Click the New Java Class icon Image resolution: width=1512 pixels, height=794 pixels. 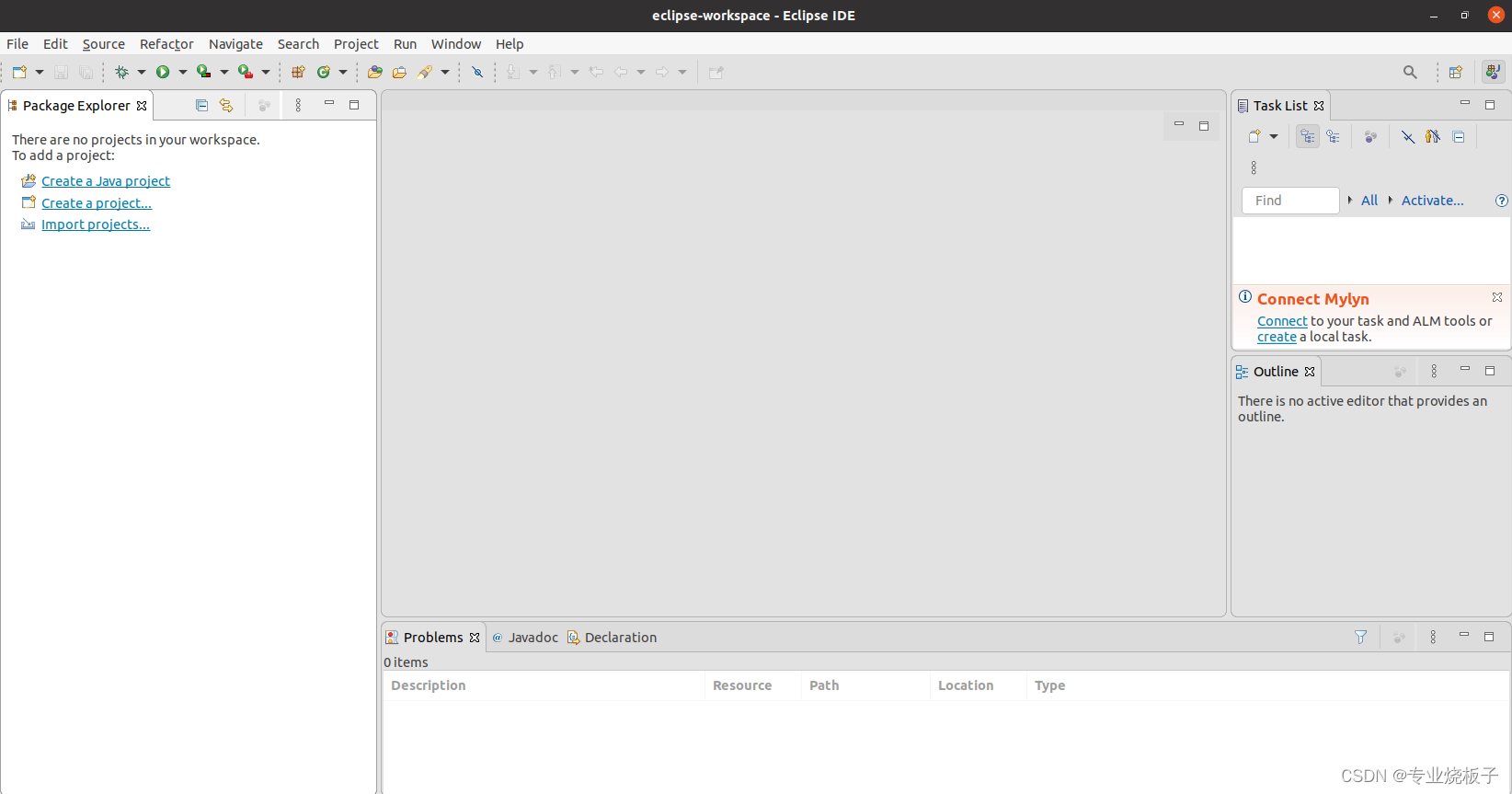[x=324, y=72]
